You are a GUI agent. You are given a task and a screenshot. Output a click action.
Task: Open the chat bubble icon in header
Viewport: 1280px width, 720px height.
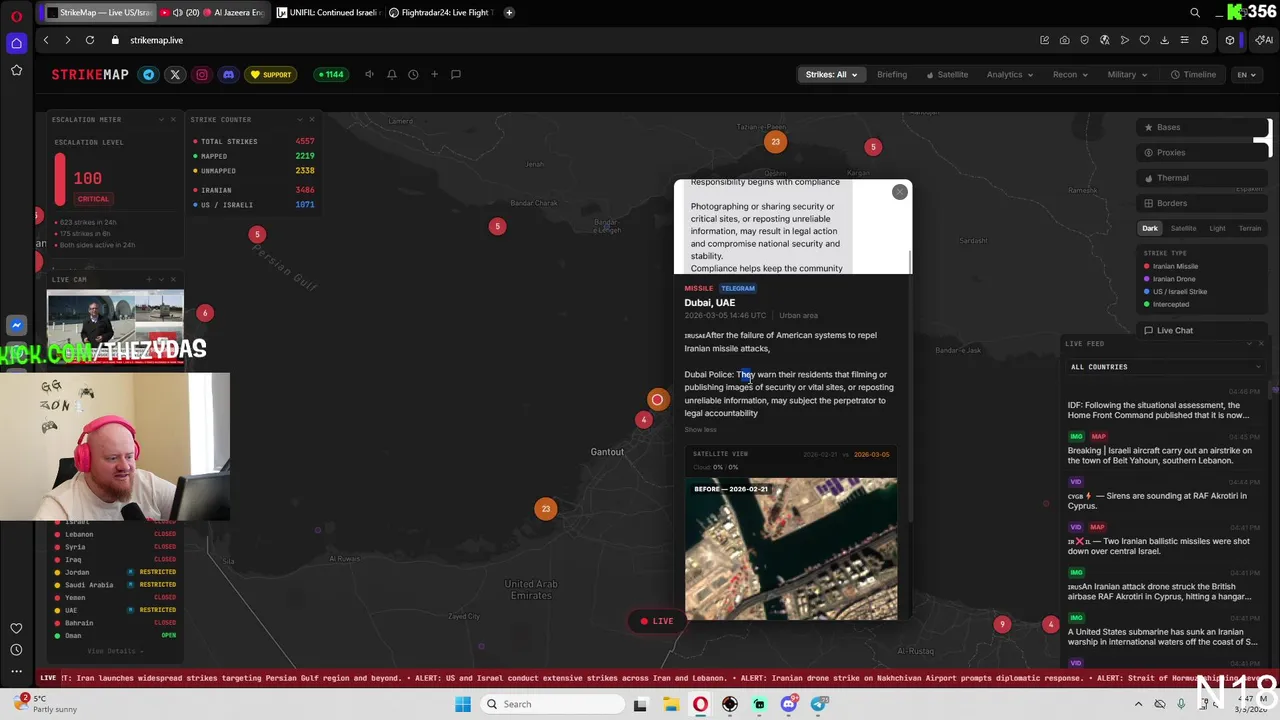(456, 74)
